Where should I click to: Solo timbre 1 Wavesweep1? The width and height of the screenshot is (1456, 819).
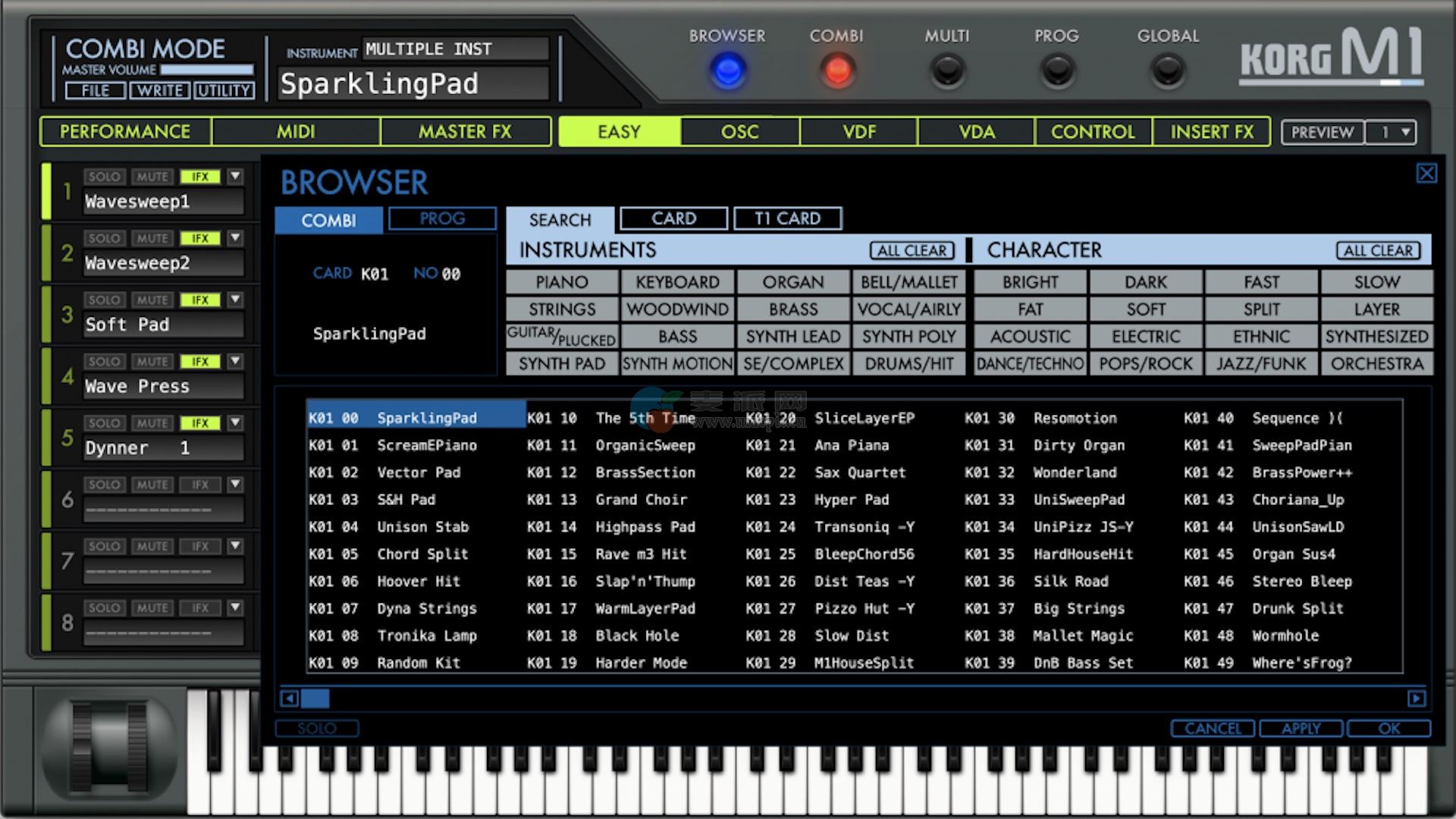click(x=104, y=177)
